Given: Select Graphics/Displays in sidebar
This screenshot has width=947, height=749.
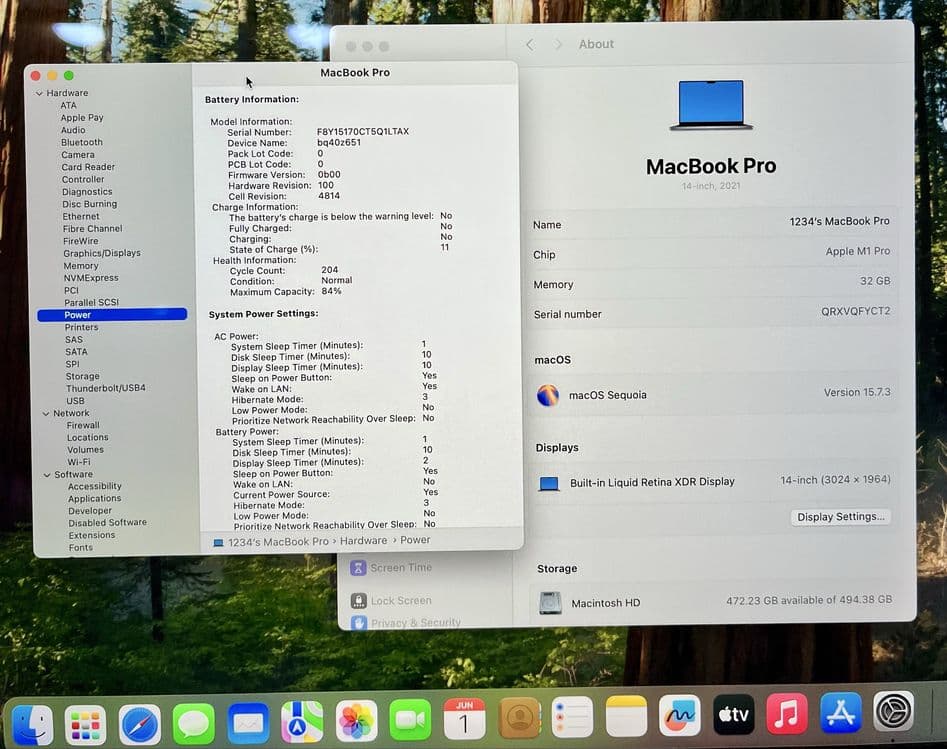Looking at the screenshot, I should pos(101,253).
